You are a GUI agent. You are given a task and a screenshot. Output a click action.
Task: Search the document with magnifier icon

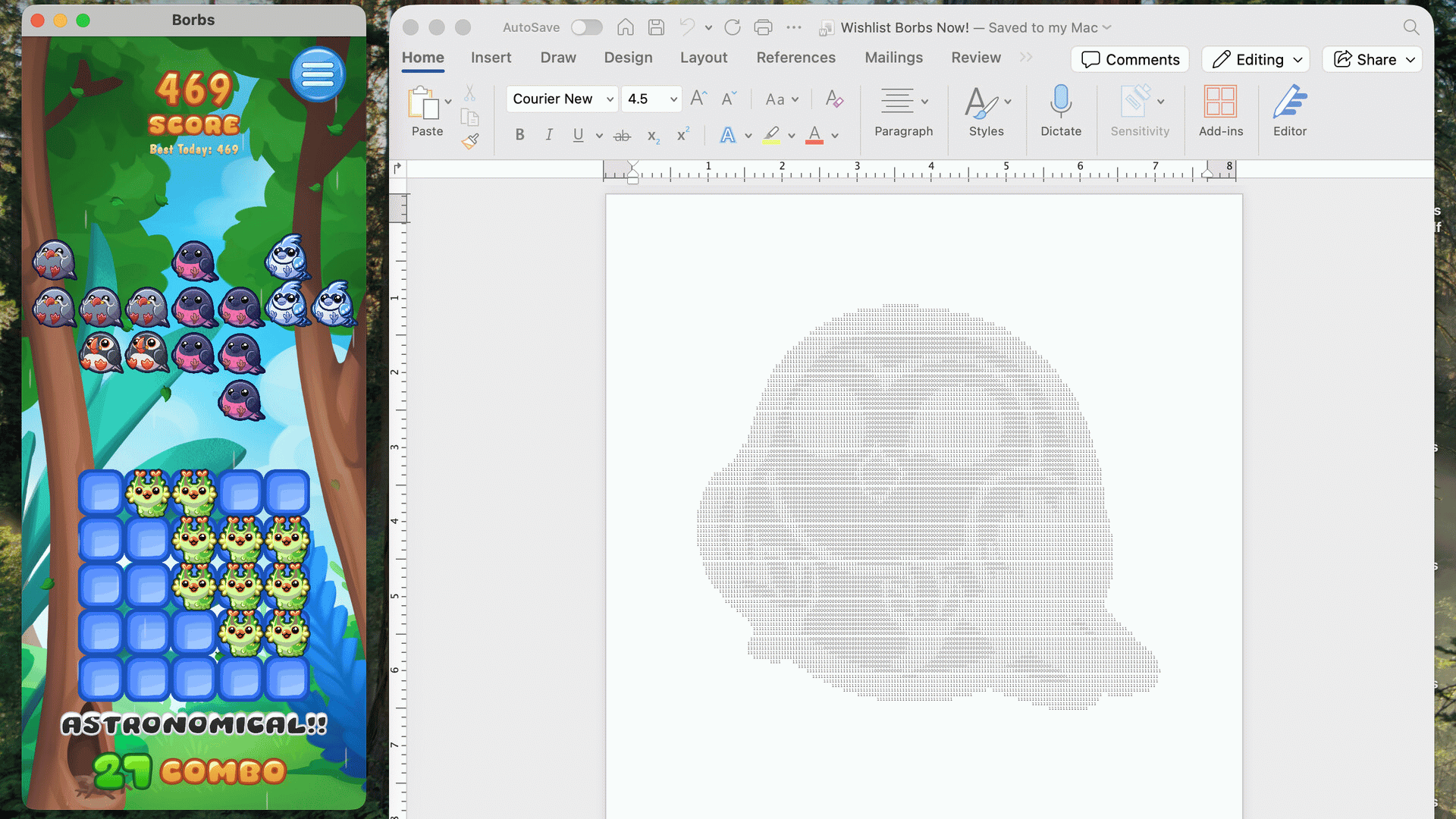[x=1410, y=27]
